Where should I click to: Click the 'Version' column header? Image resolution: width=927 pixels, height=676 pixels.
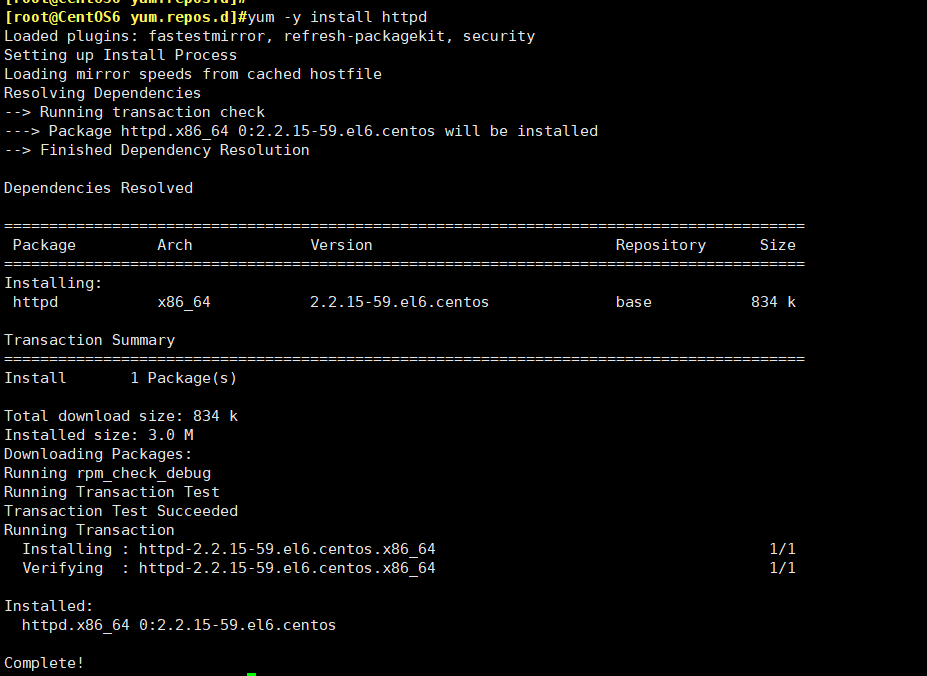click(342, 245)
